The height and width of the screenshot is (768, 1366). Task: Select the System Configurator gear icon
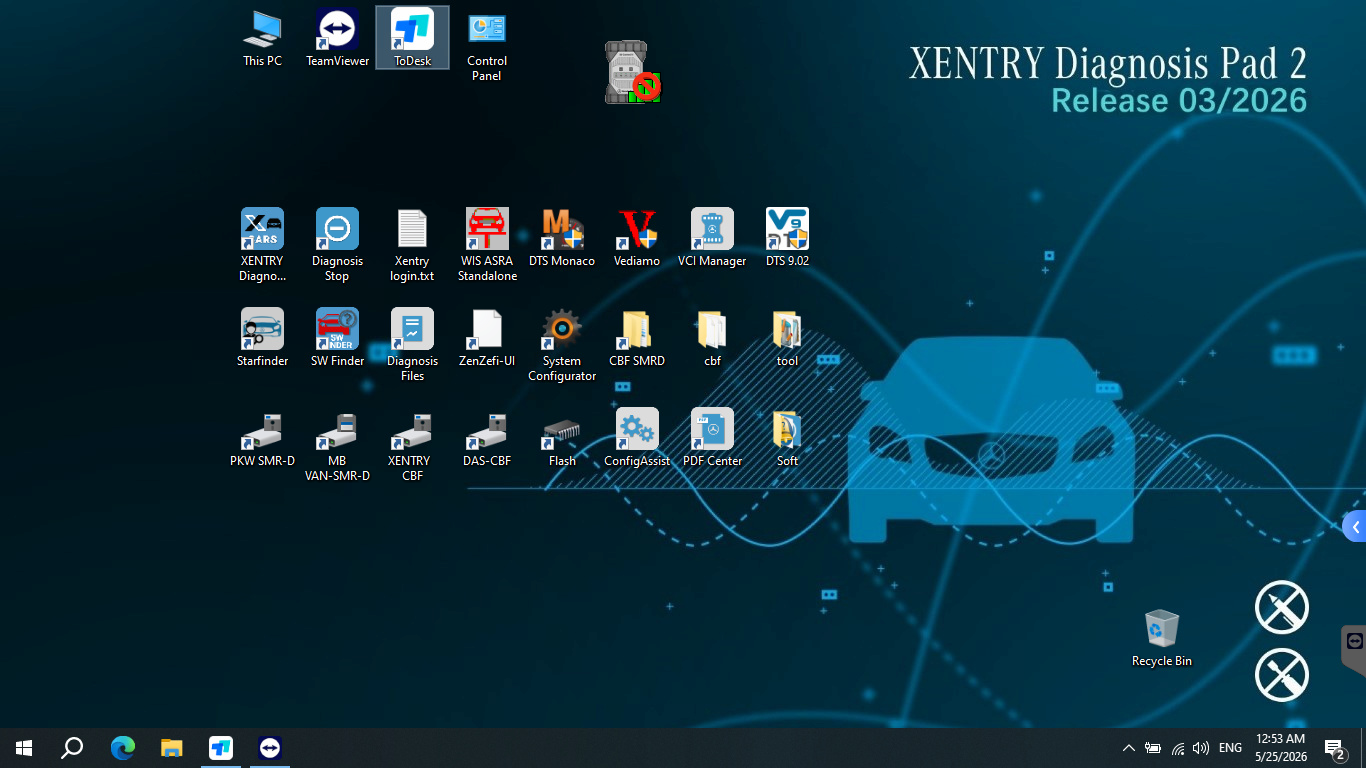[562, 345]
